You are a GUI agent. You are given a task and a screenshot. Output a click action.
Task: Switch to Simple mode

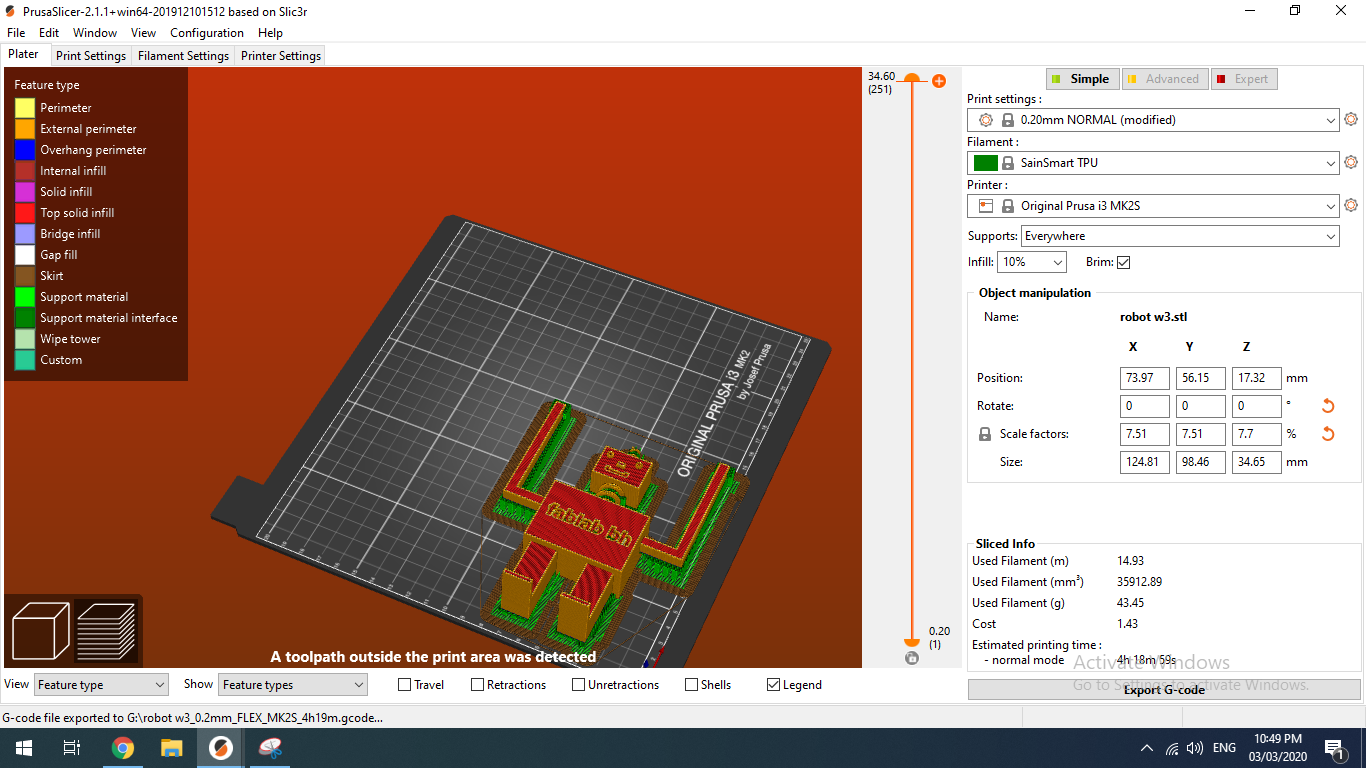click(1082, 79)
